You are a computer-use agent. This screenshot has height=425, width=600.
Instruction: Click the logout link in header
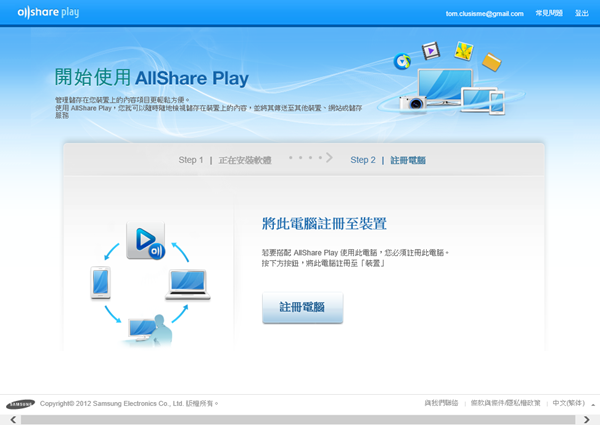(582, 13)
